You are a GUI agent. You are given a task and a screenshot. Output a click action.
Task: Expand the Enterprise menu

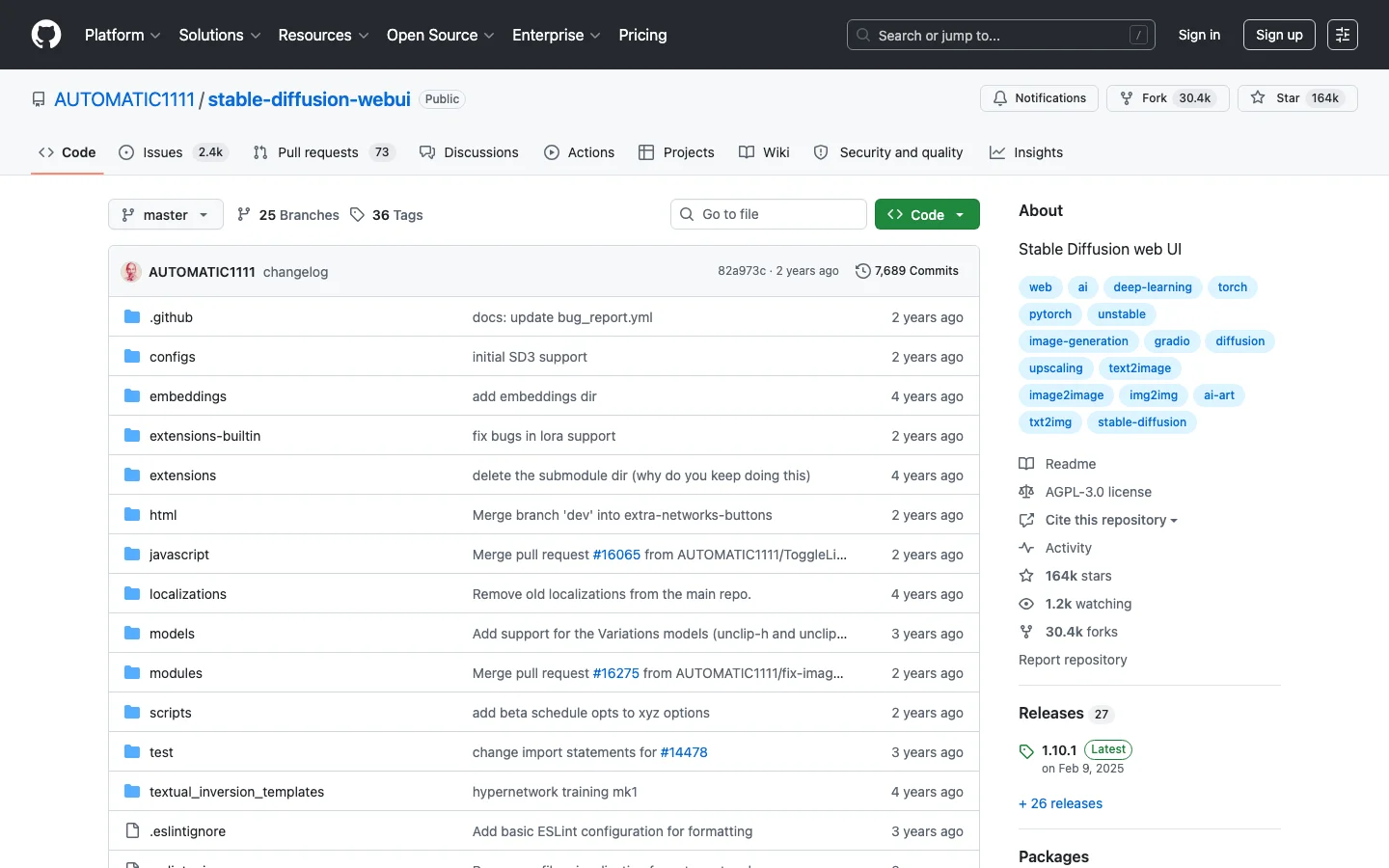point(557,35)
